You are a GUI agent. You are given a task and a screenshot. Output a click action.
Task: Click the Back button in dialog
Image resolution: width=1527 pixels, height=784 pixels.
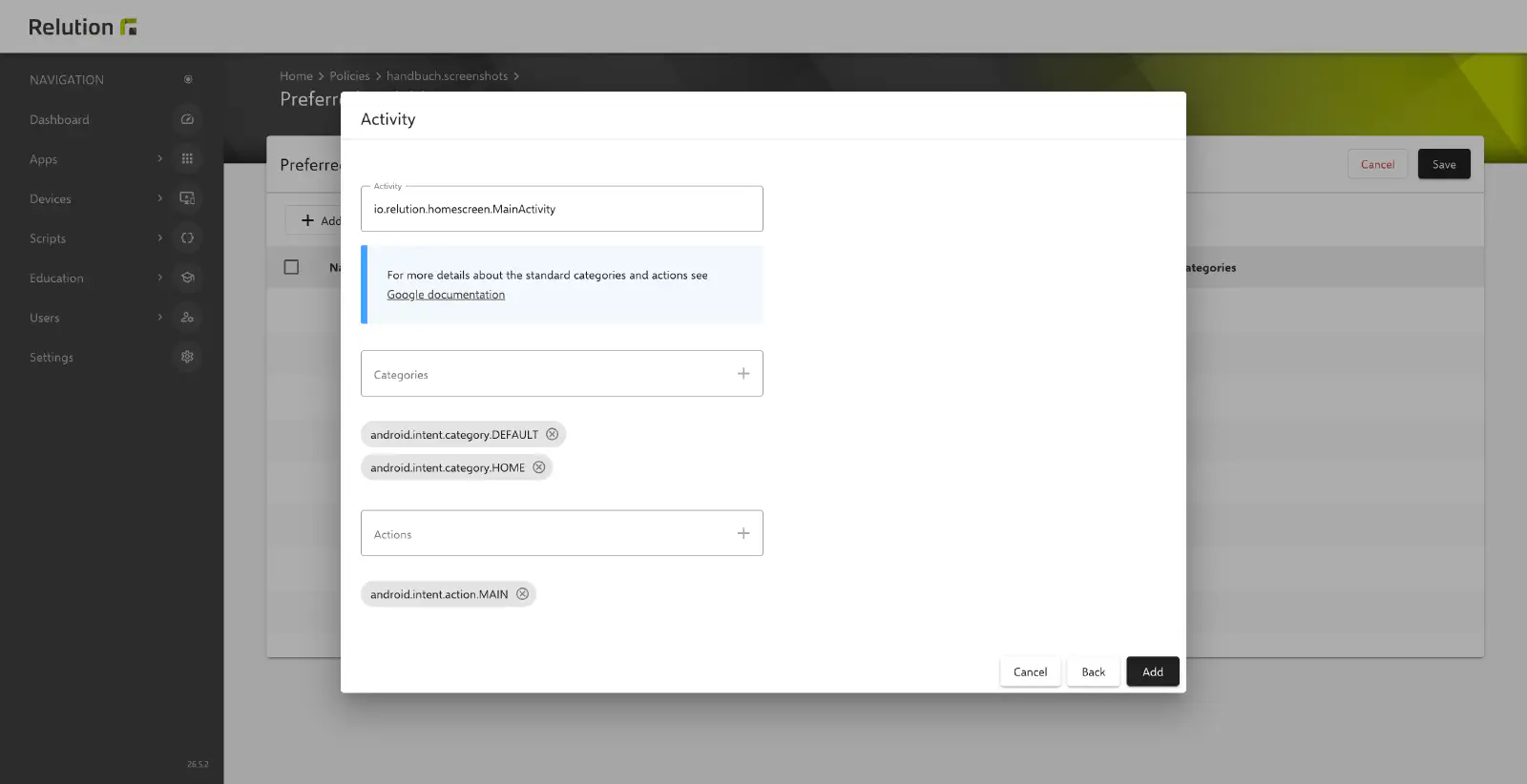pos(1093,671)
